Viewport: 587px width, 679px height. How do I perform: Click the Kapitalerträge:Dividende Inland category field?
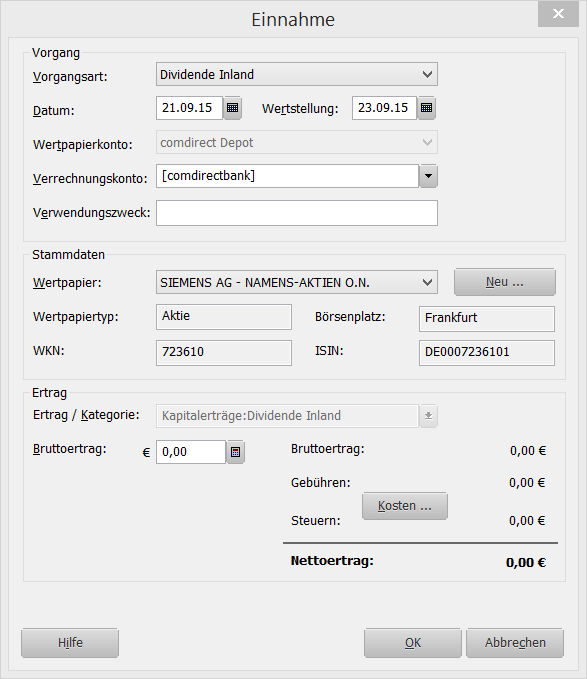287,416
